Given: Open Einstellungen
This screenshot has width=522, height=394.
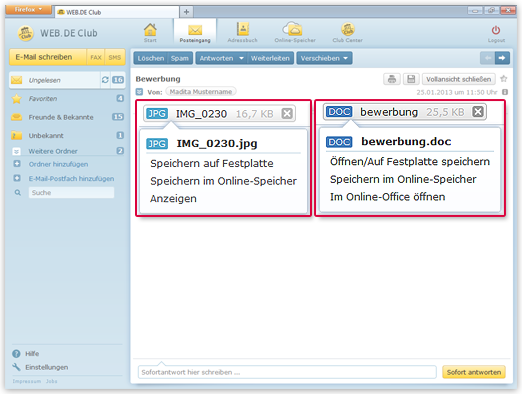Looking at the screenshot, I should click(47, 367).
